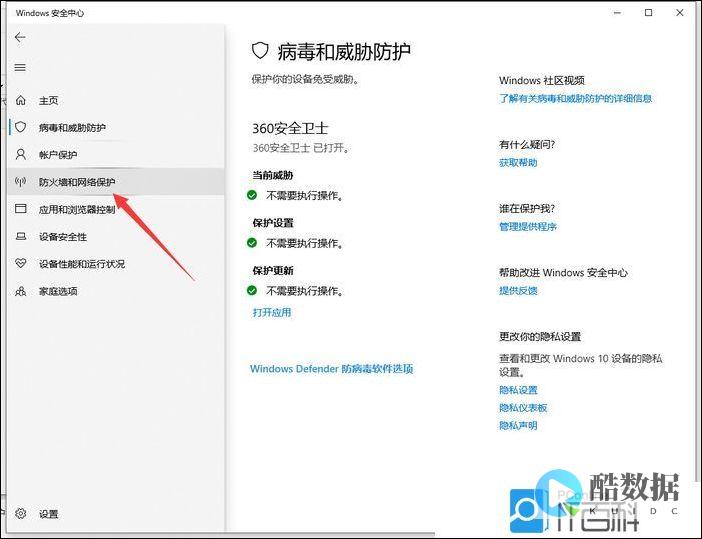
Task: Click the 病毒和威胁防护 page title
Action: pos(344,51)
